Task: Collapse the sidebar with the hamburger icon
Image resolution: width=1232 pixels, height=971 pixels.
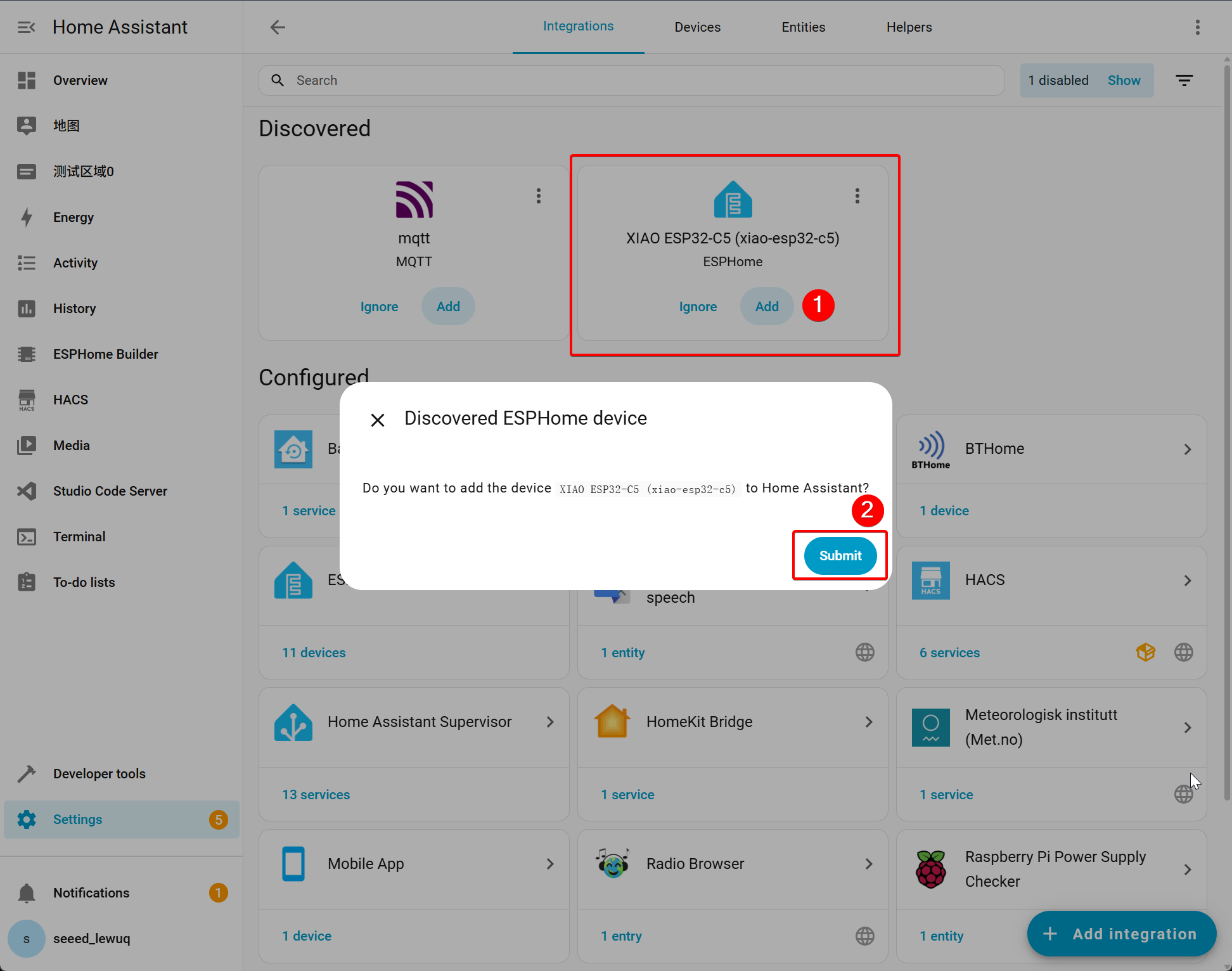Action: [26, 27]
